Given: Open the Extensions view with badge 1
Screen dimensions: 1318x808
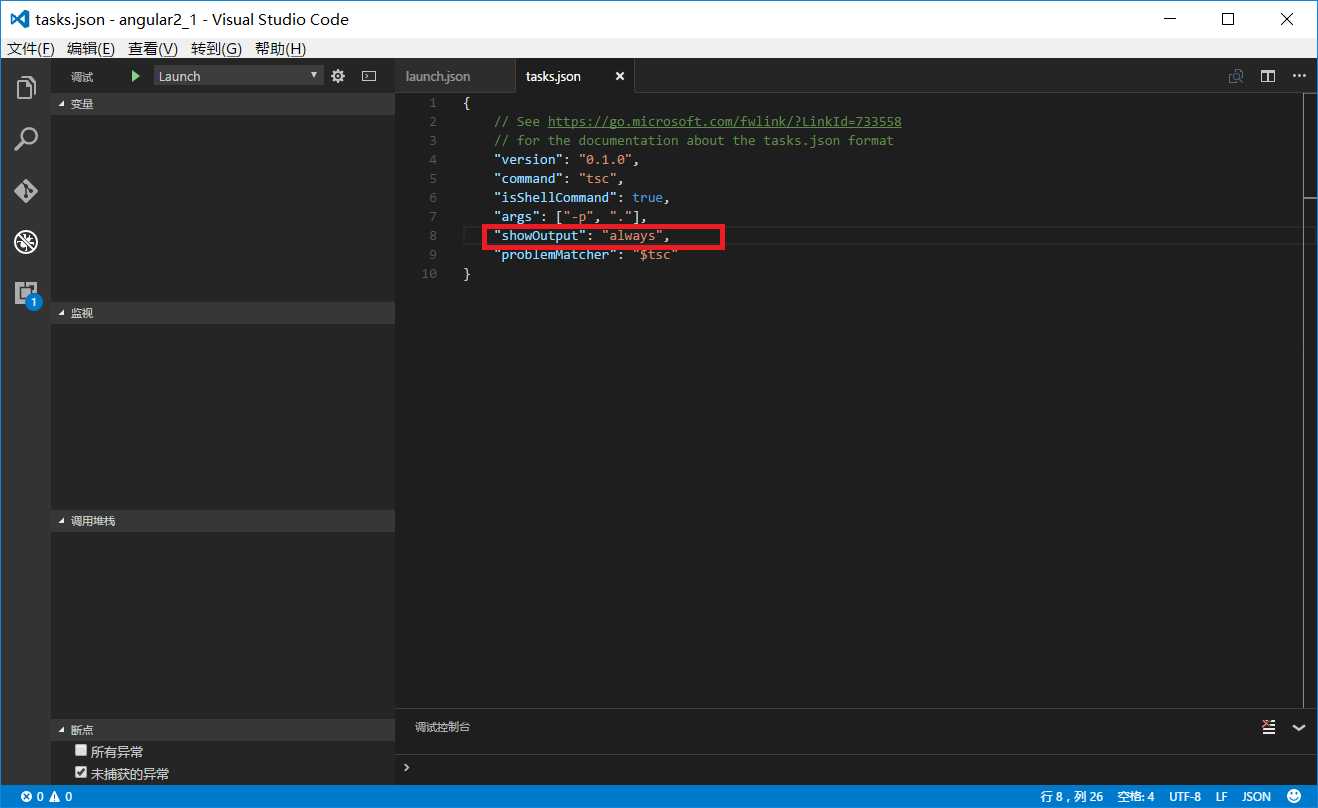Looking at the screenshot, I should (x=26, y=293).
